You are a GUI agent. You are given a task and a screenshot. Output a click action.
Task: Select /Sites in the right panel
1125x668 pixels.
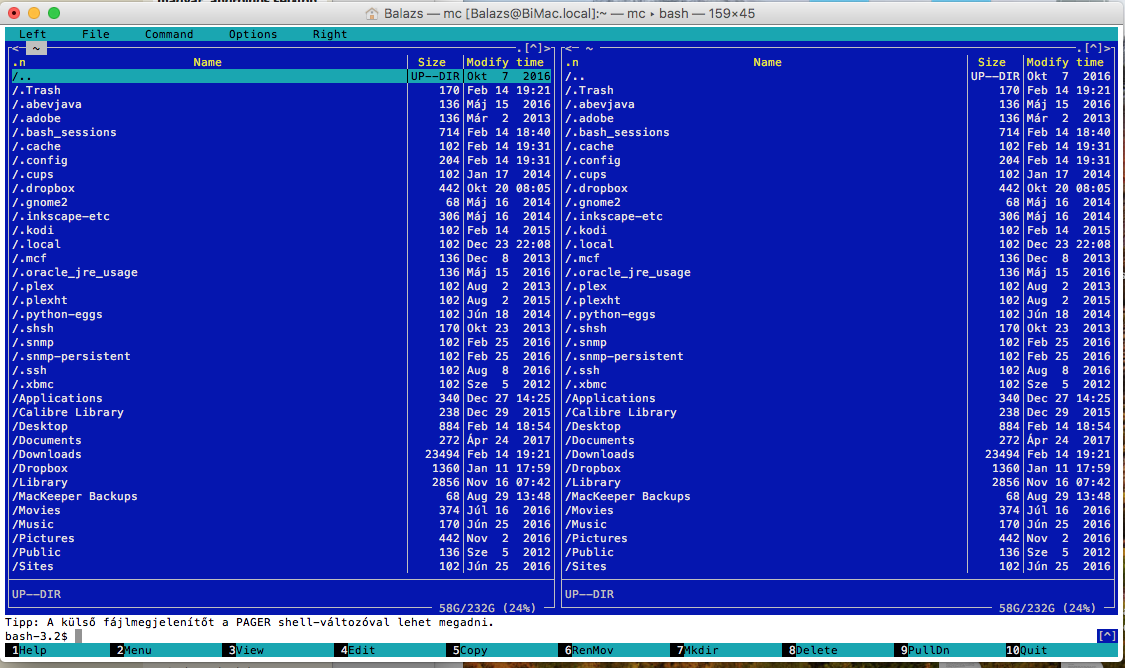point(838,566)
